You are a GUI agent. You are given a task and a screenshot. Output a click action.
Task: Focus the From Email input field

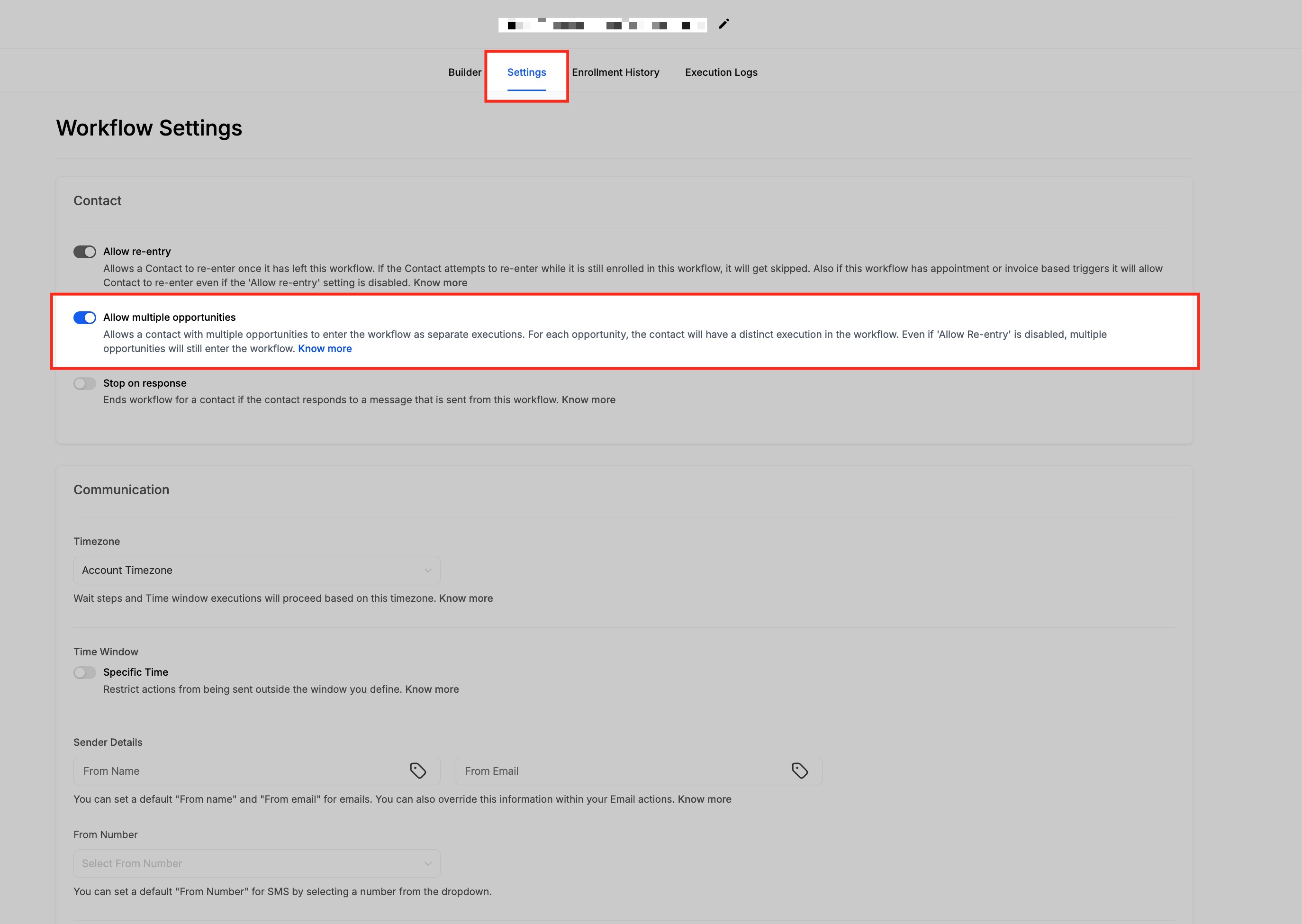pyautogui.click(x=620, y=771)
